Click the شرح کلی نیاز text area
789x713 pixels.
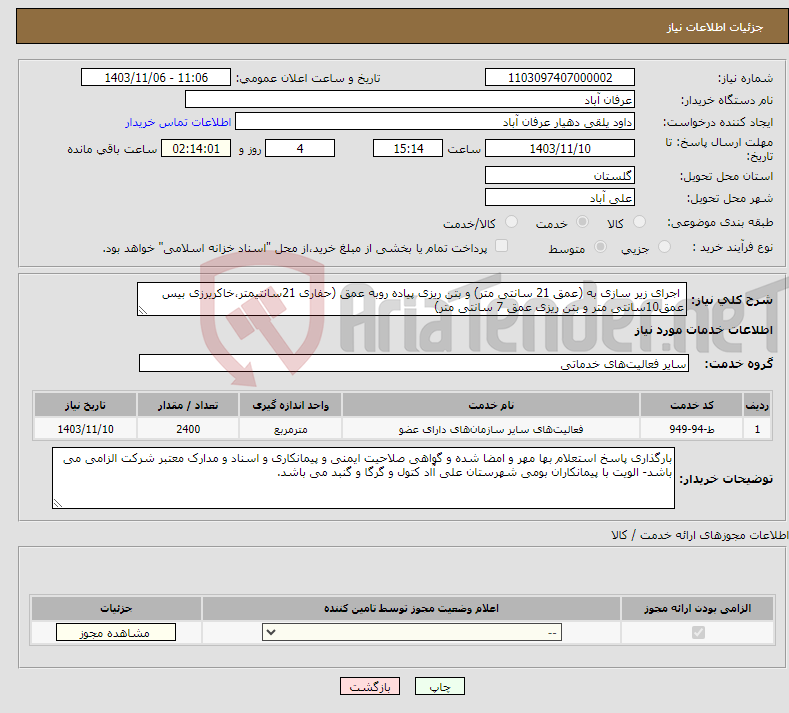point(412,299)
